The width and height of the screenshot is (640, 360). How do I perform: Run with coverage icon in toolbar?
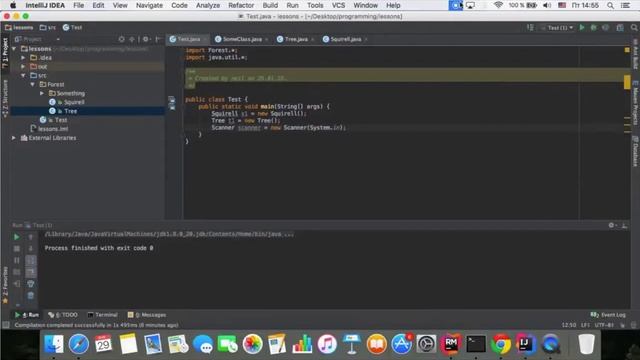coord(605,27)
